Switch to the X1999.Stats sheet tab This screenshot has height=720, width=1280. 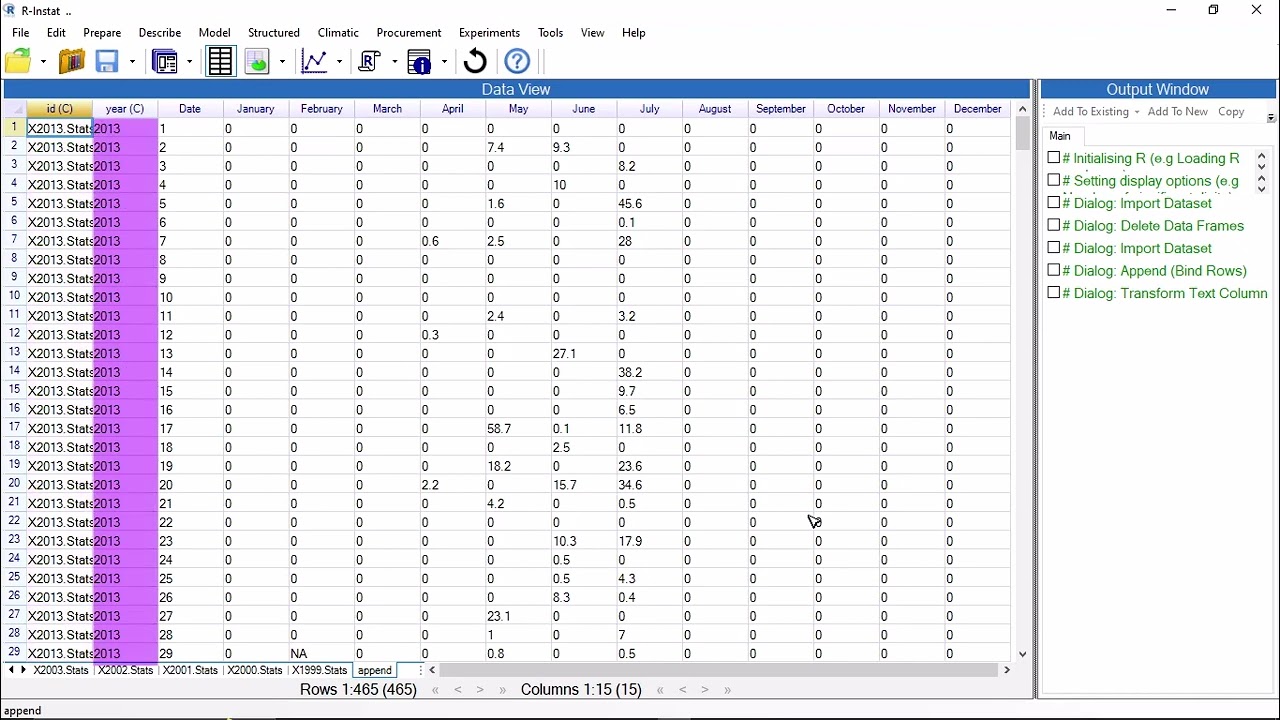pos(319,671)
